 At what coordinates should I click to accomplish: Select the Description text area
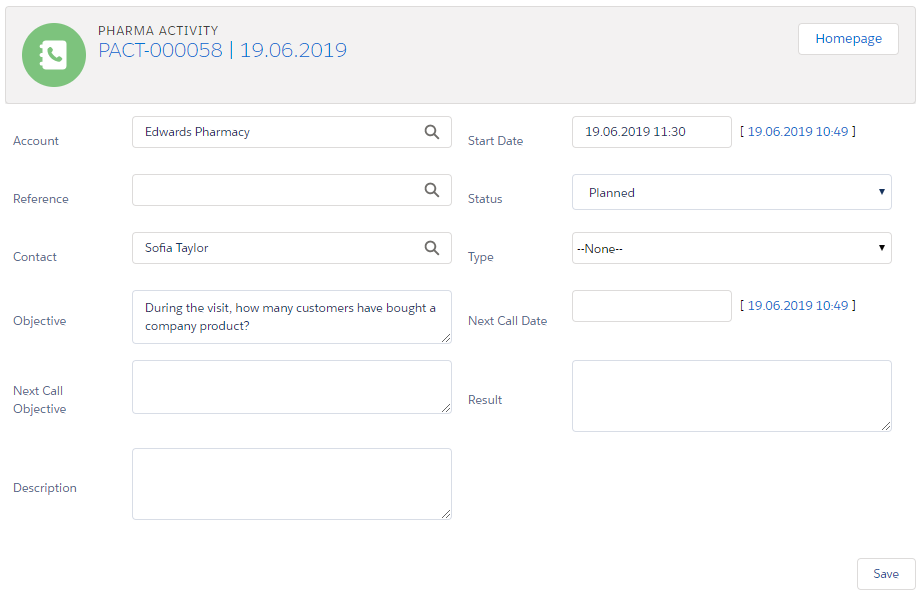point(291,484)
